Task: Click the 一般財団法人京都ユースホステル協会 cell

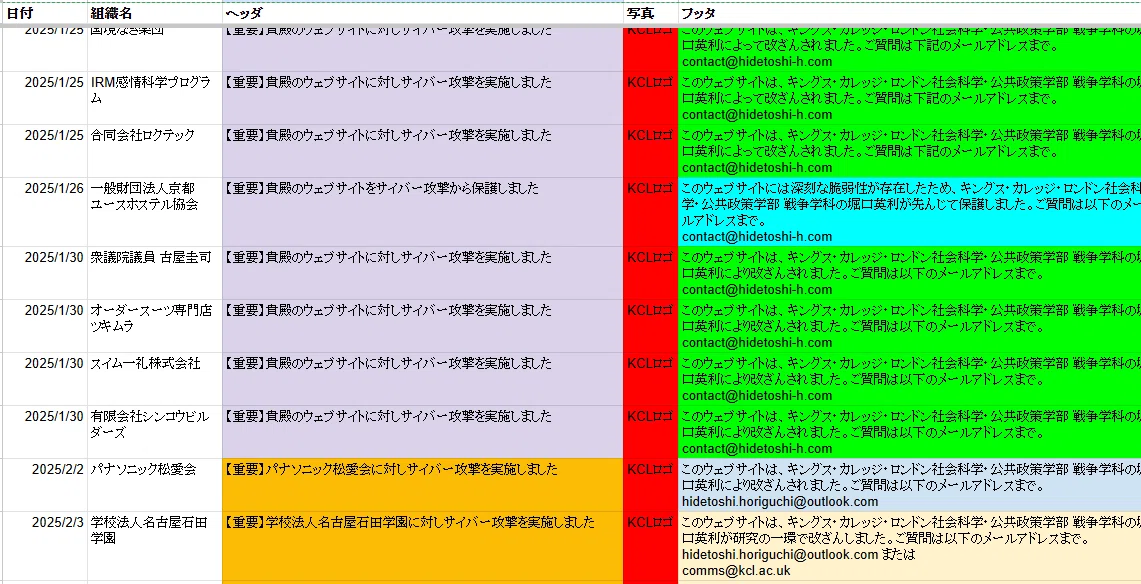Action: pyautogui.click(x=154, y=212)
